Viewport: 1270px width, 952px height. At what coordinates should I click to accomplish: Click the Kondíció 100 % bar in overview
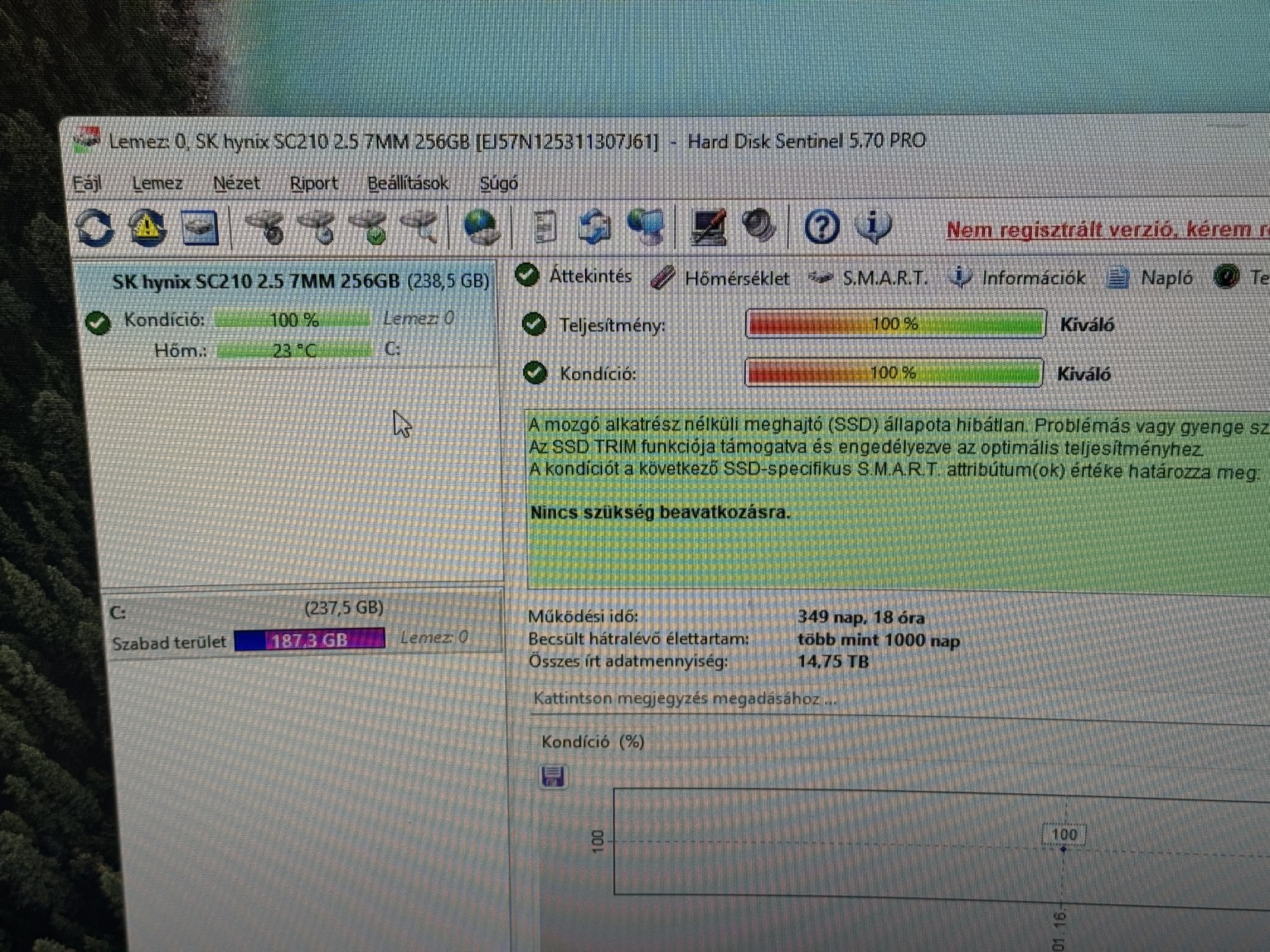point(894,373)
